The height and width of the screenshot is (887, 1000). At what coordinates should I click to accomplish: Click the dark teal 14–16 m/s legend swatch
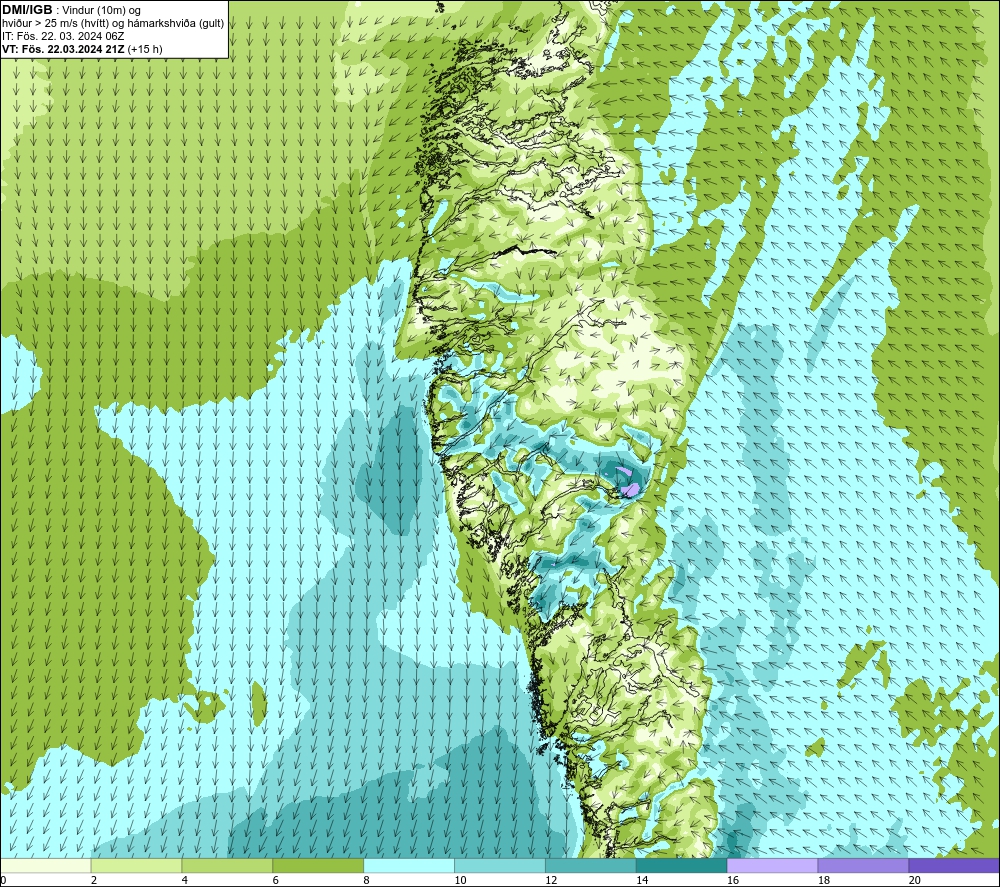[681, 865]
